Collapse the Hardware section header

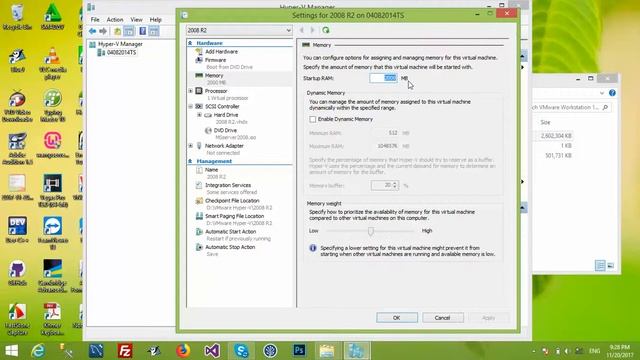190,43
